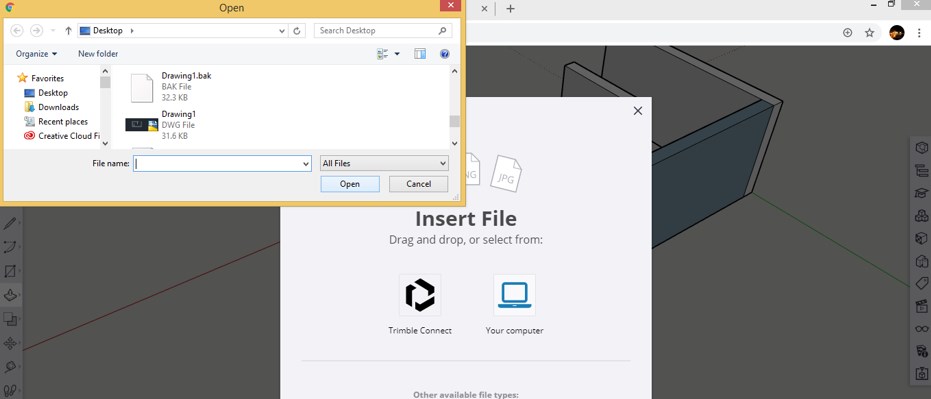This screenshot has height=399, width=931.
Task: Select the Line pencil tool
Action: point(10,224)
